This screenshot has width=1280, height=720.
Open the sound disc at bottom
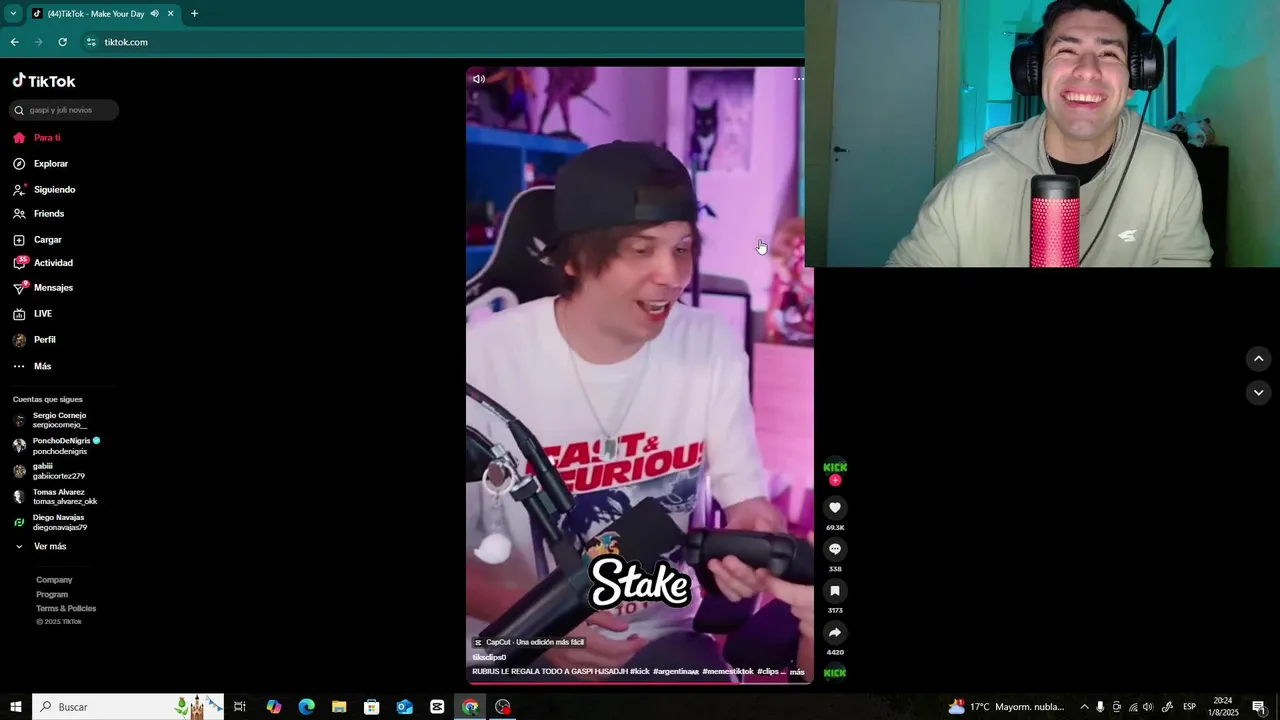(835, 673)
